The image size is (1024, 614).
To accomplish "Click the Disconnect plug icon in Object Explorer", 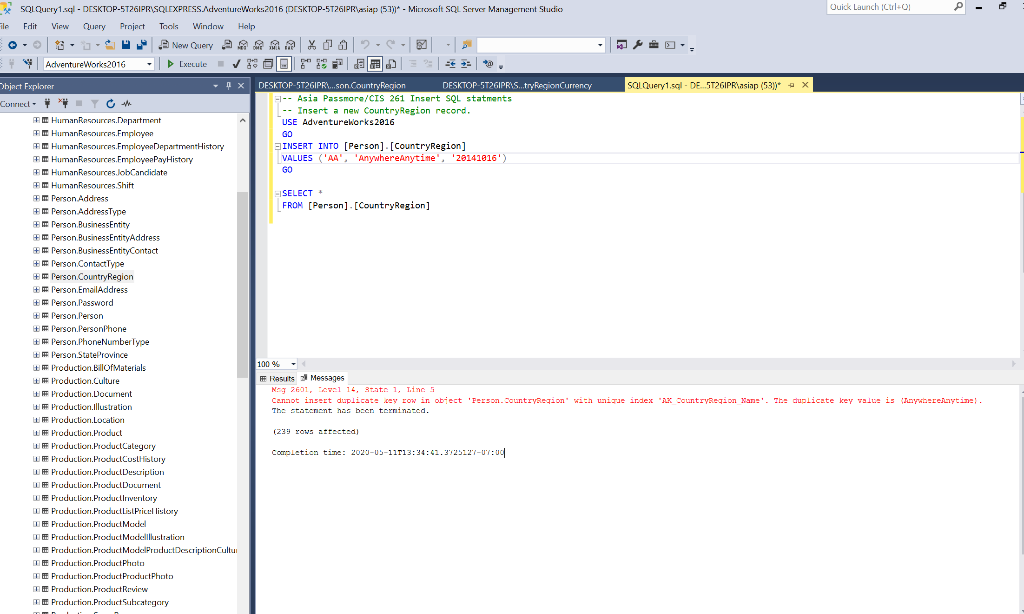I will click(63, 104).
